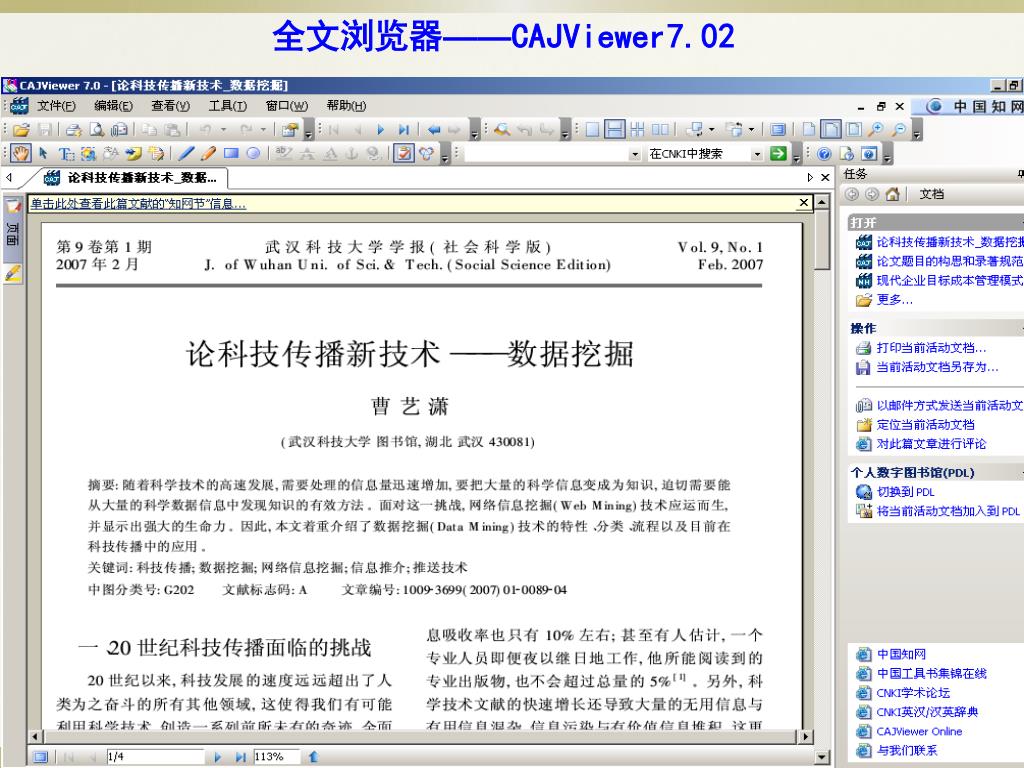Select the orange pencil annotation tool
This screenshot has width=1024, height=768.
point(208,153)
